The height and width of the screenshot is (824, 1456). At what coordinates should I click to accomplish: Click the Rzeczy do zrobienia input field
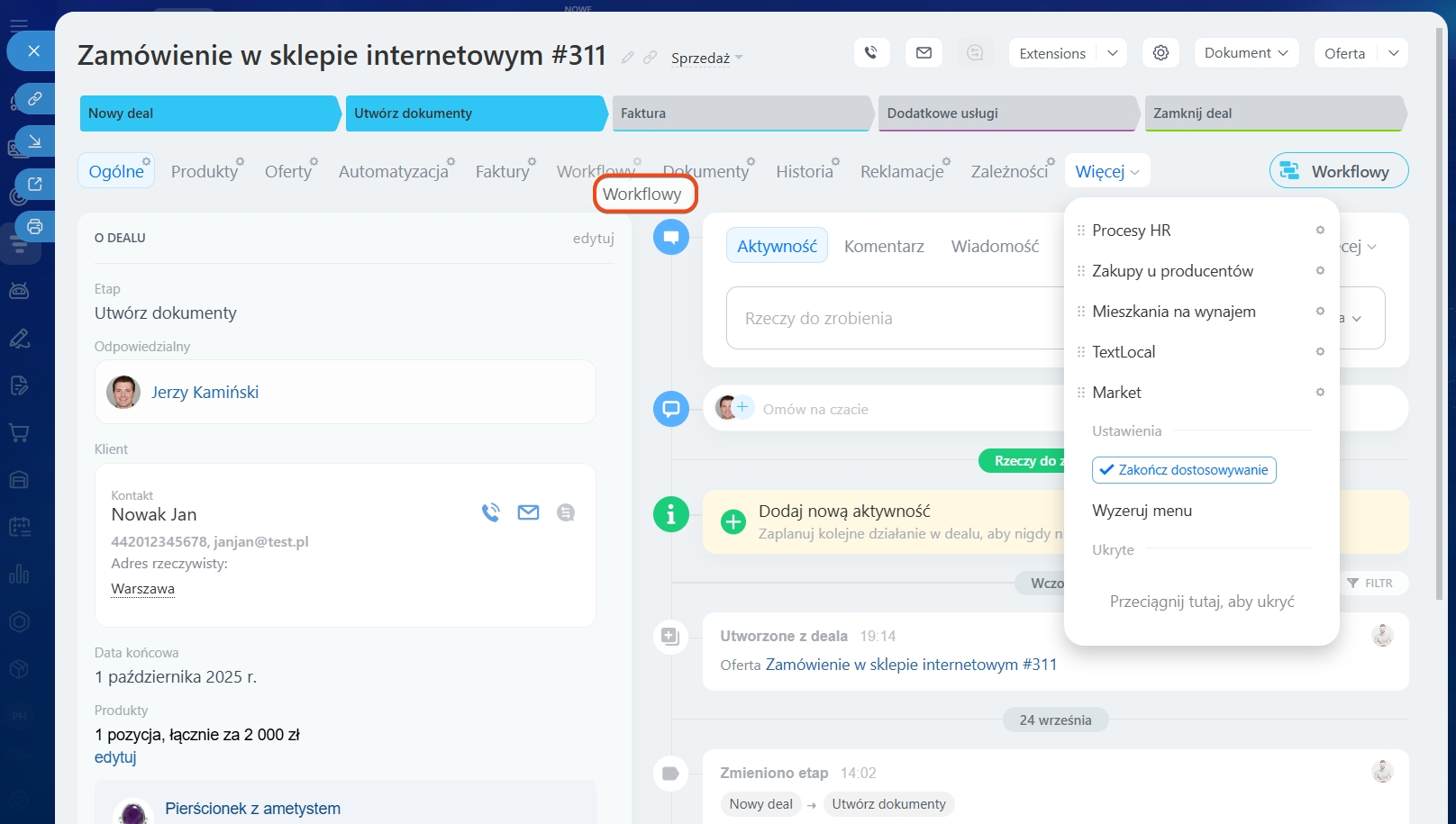(x=892, y=318)
